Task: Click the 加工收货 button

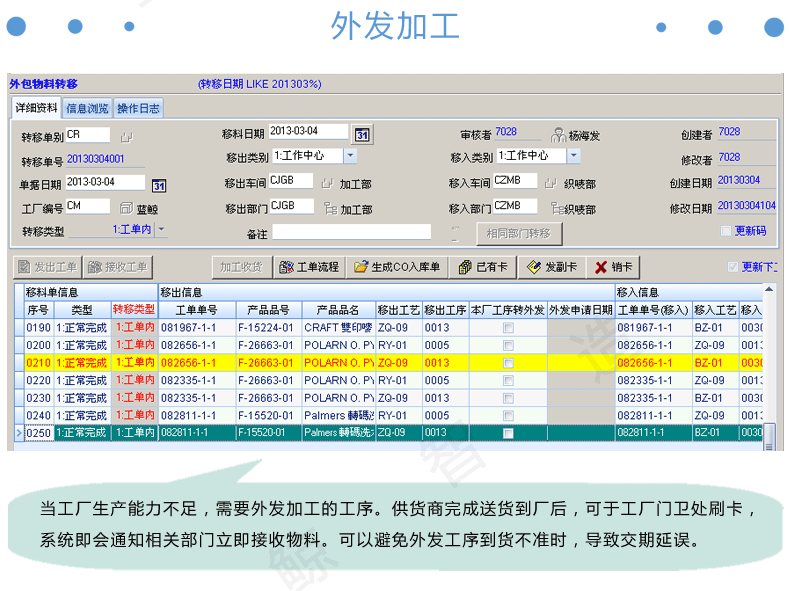Action: coord(242,267)
